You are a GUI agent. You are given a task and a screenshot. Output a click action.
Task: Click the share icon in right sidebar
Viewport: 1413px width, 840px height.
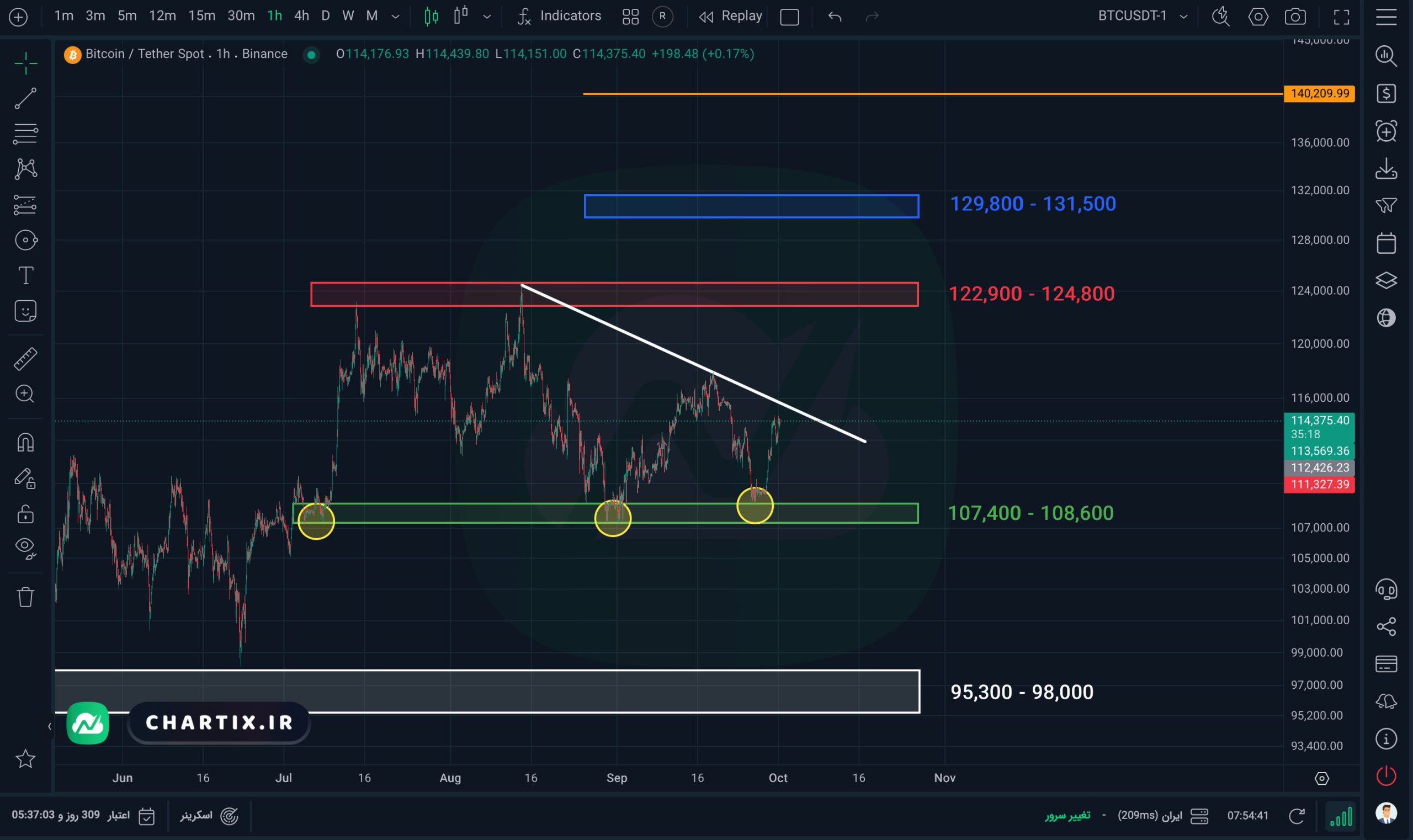[1386, 626]
